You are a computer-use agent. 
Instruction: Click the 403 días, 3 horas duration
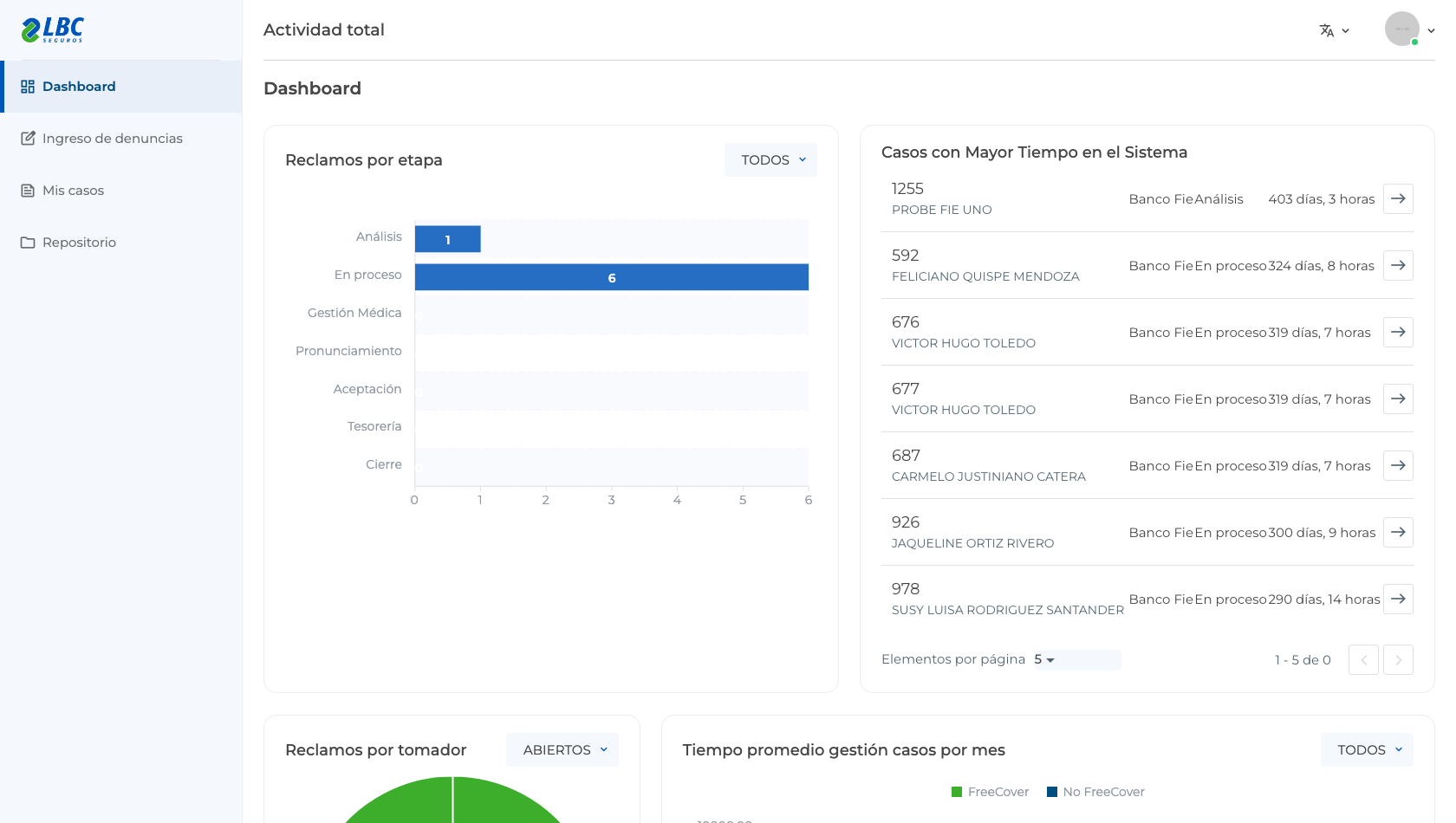(x=1322, y=199)
